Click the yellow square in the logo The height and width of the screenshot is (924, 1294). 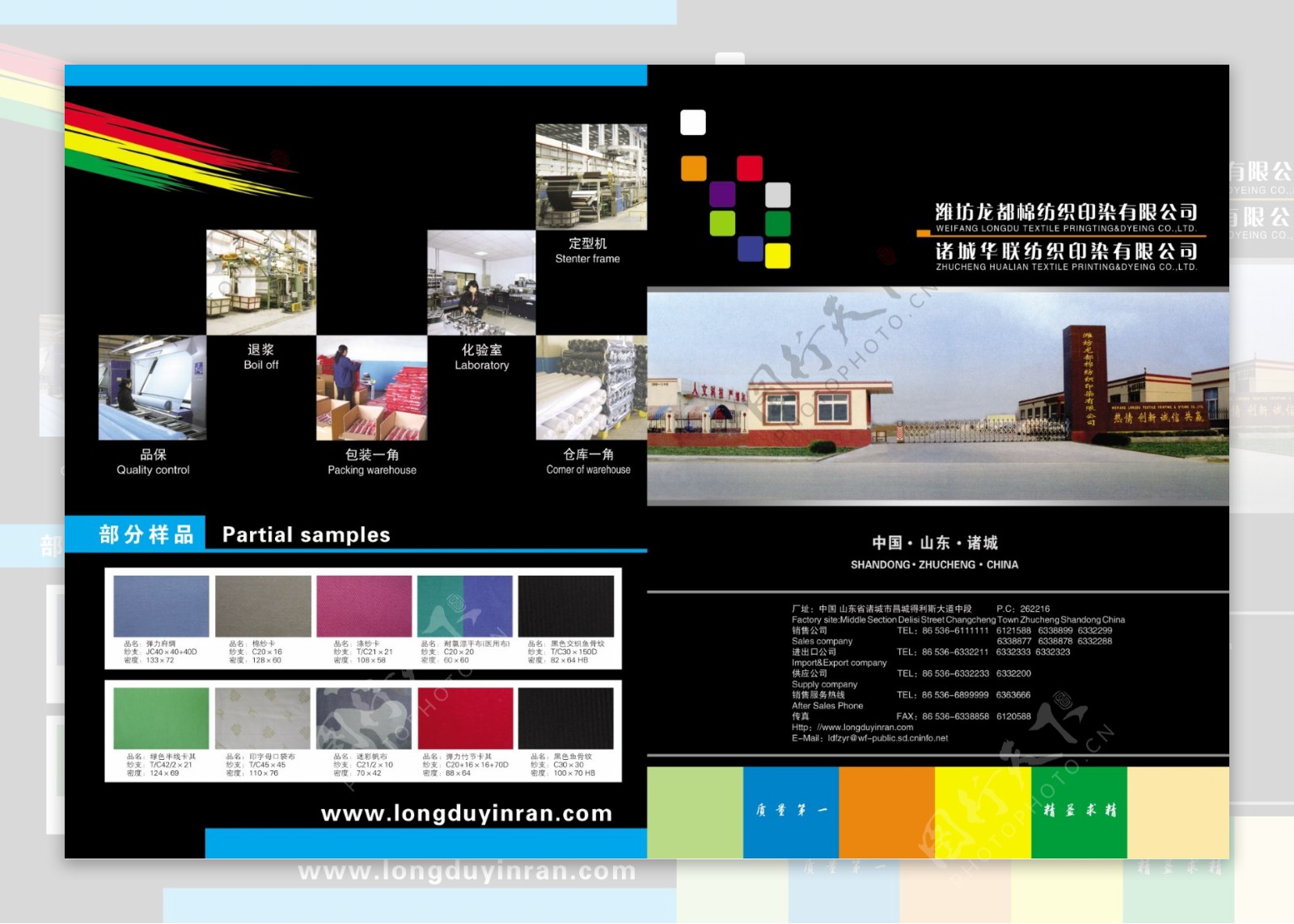(777, 255)
